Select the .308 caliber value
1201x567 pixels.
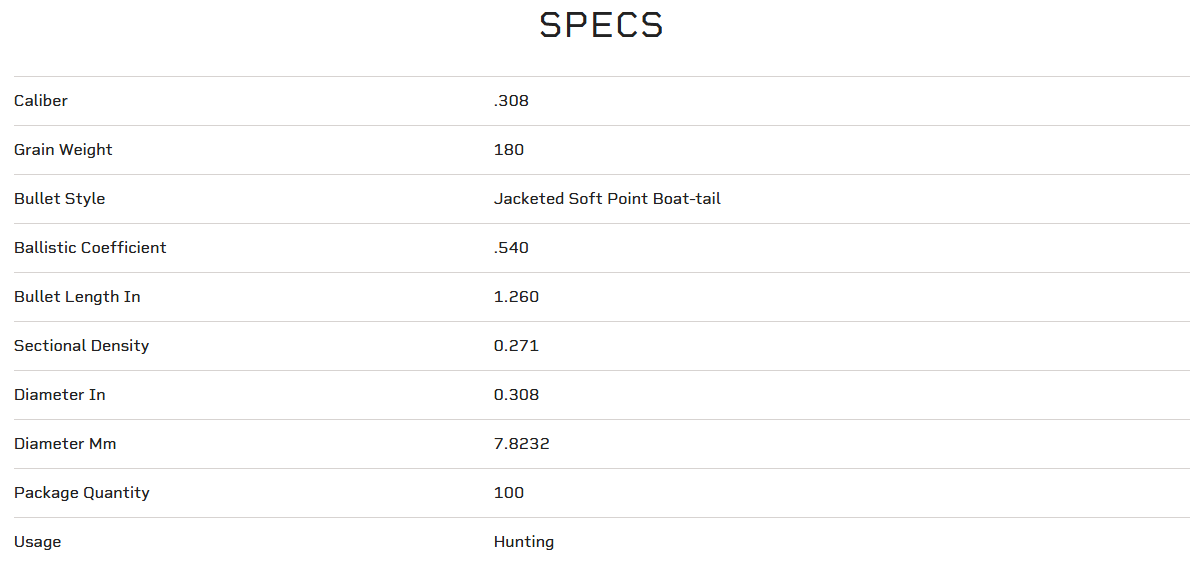[511, 101]
